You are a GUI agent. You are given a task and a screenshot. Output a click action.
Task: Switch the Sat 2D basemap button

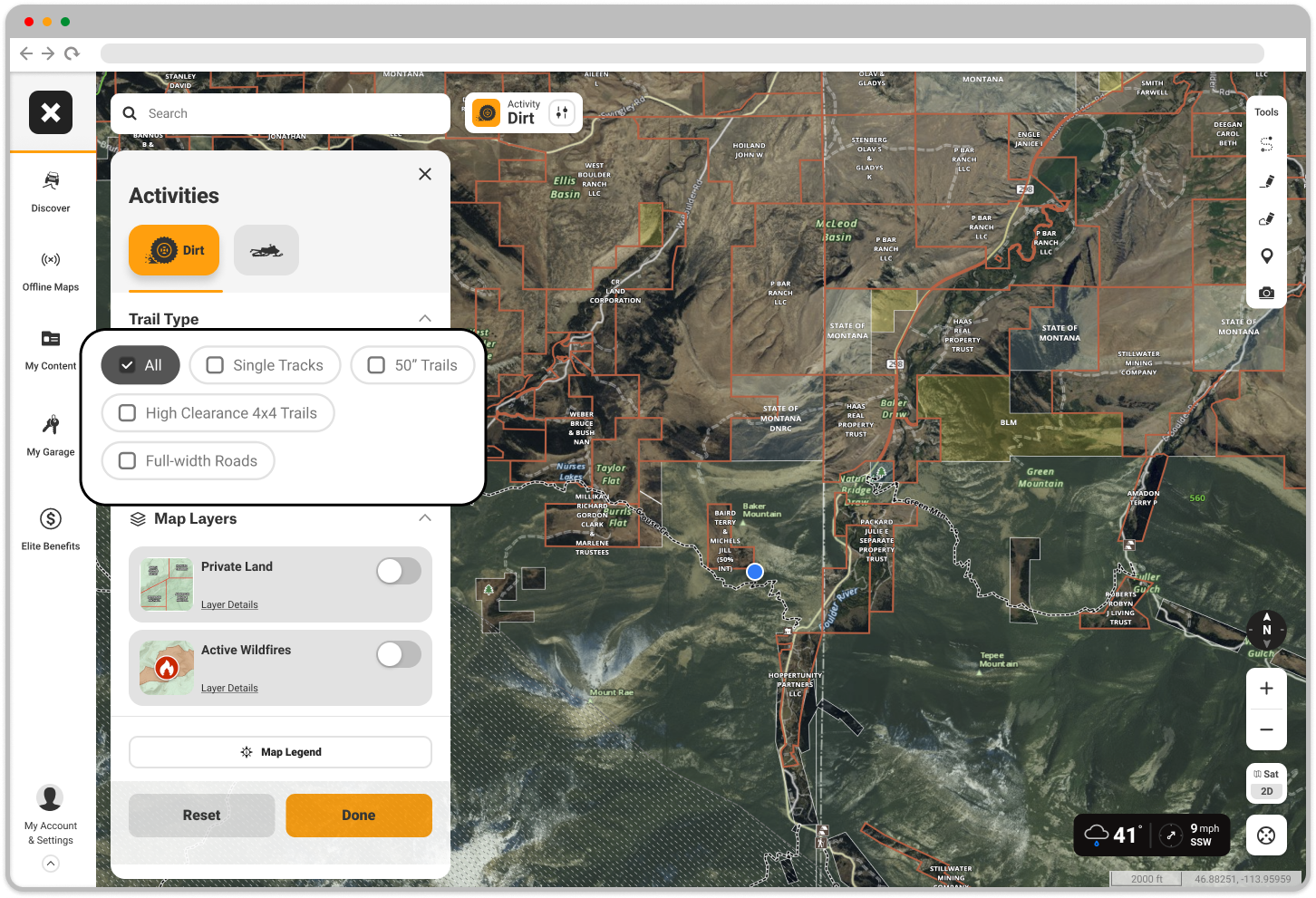coord(1267,783)
